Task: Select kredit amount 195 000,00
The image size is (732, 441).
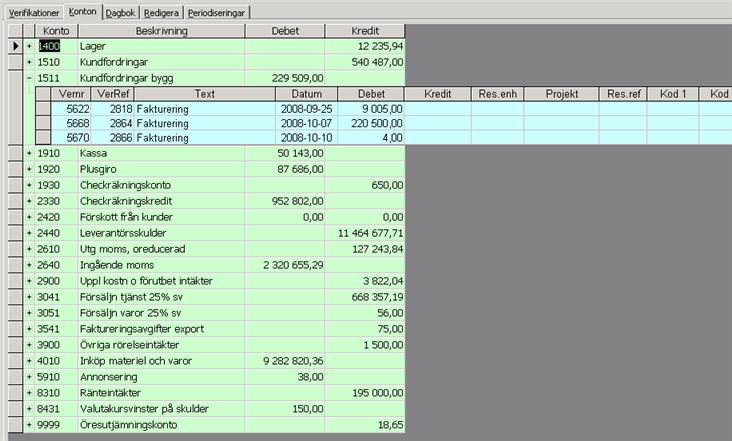Action: [x=365, y=392]
